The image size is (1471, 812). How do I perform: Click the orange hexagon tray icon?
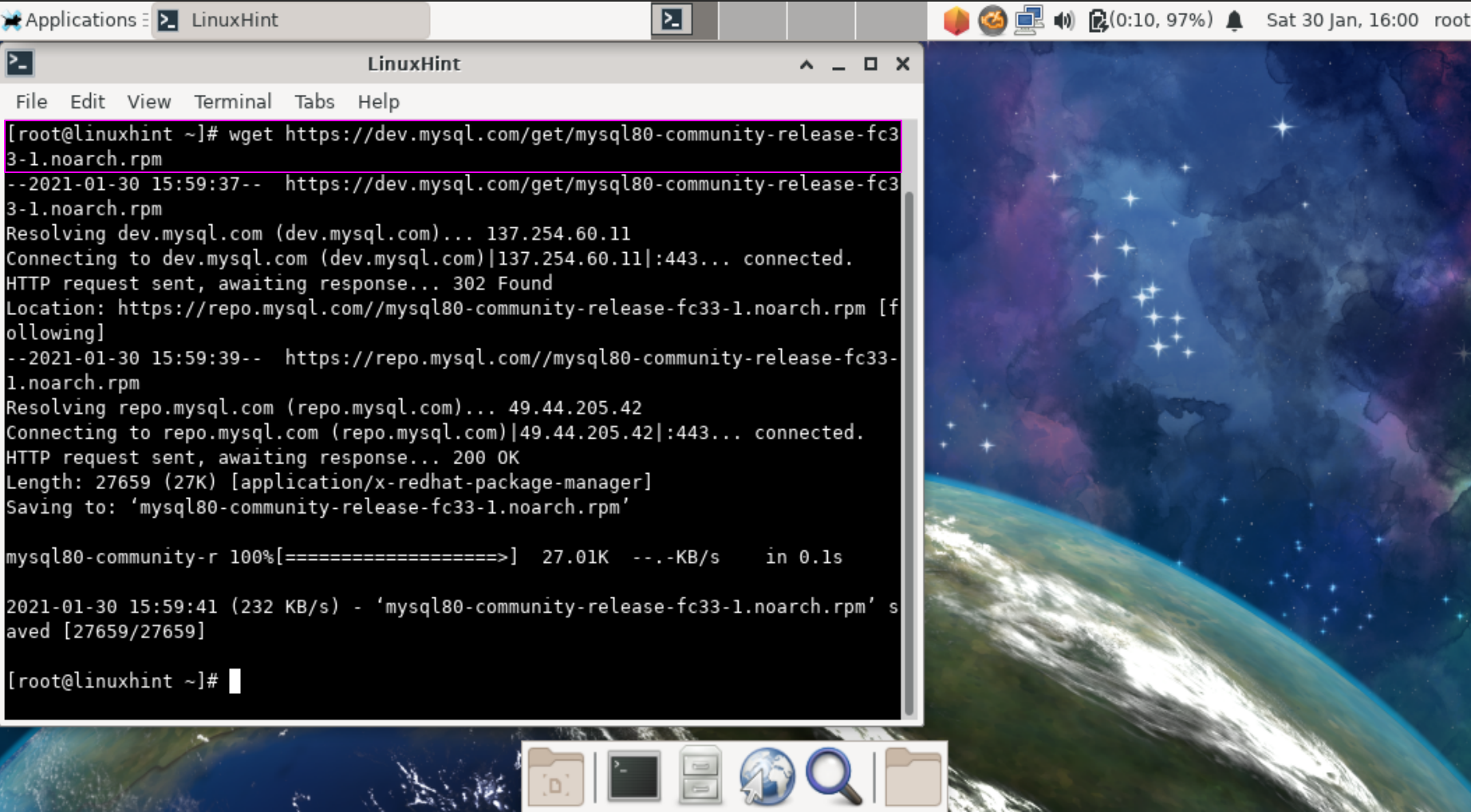(956, 20)
